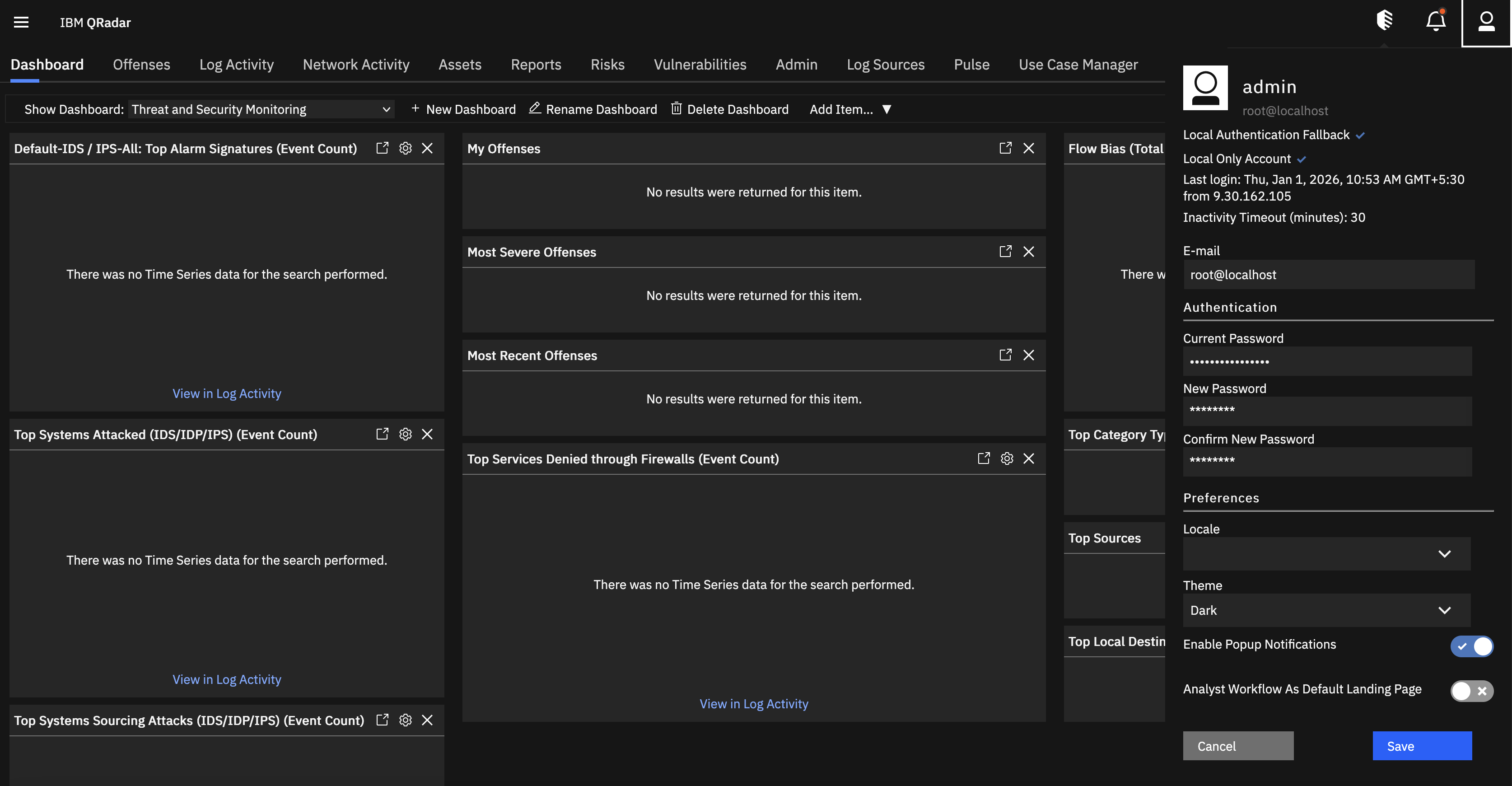Switch to the Log Activity tab
Screen dimensions: 1512x786
tap(236, 65)
